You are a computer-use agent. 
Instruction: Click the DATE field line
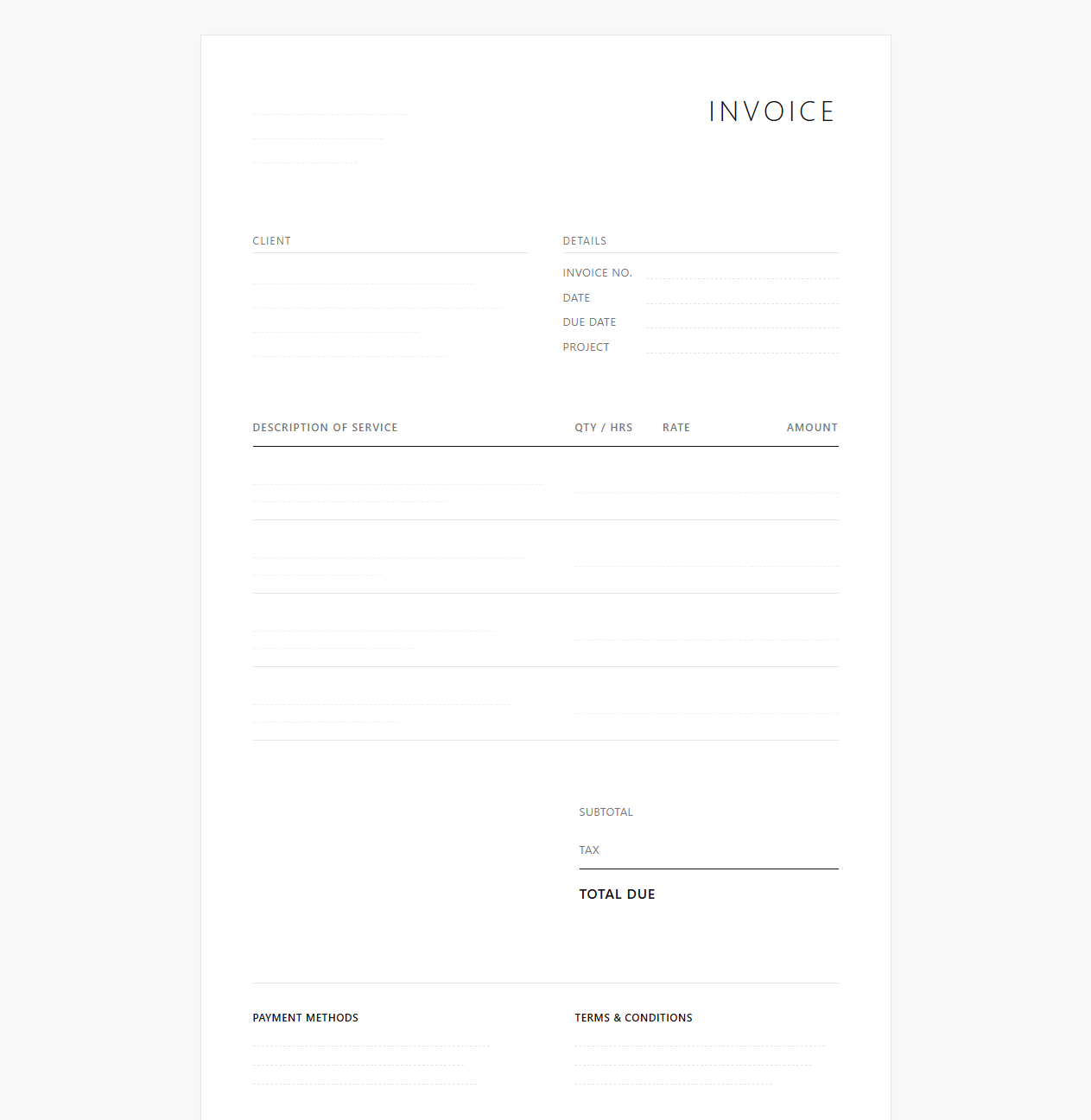point(742,297)
